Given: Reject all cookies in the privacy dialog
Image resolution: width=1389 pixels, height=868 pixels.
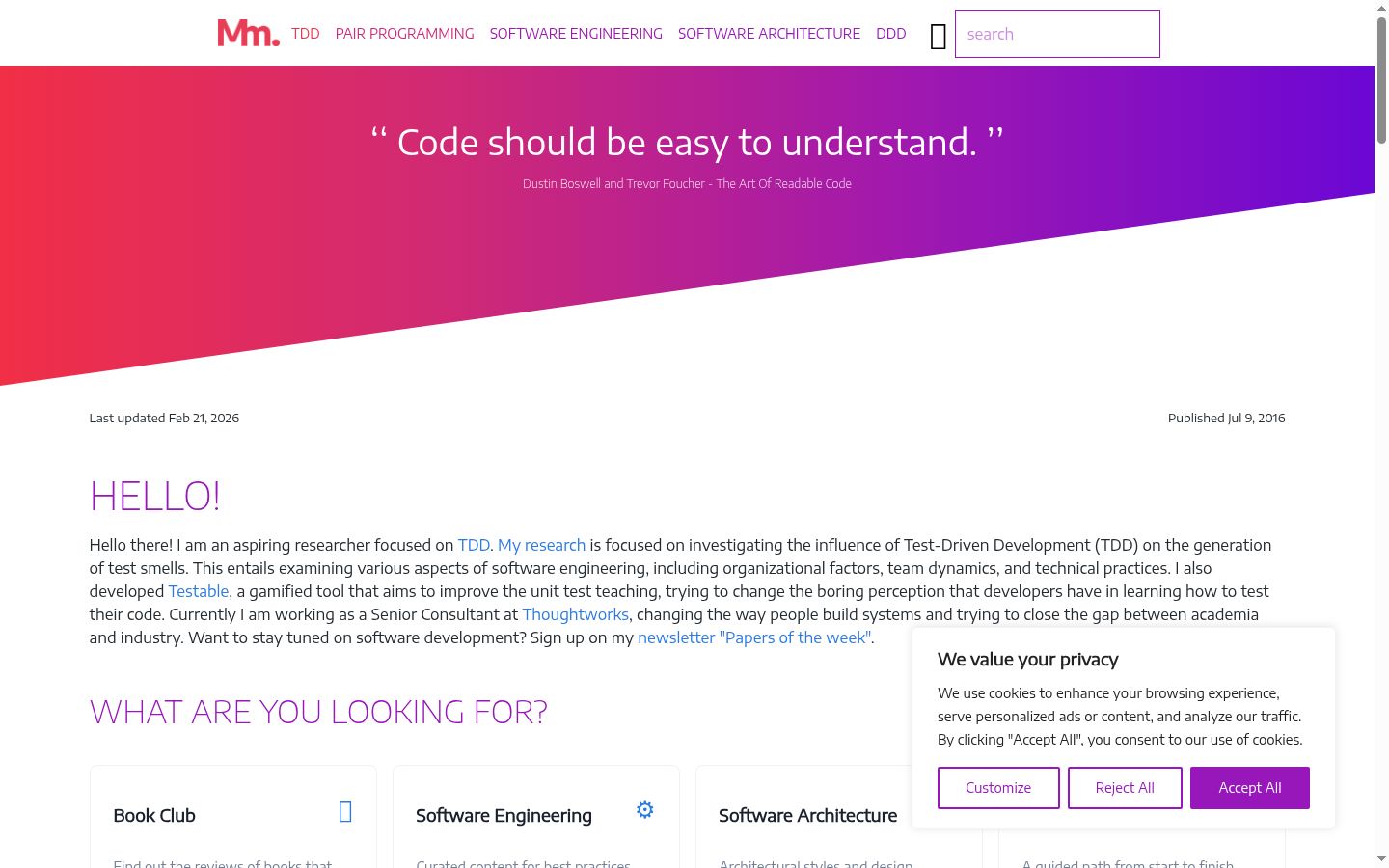Looking at the screenshot, I should 1125,788.
